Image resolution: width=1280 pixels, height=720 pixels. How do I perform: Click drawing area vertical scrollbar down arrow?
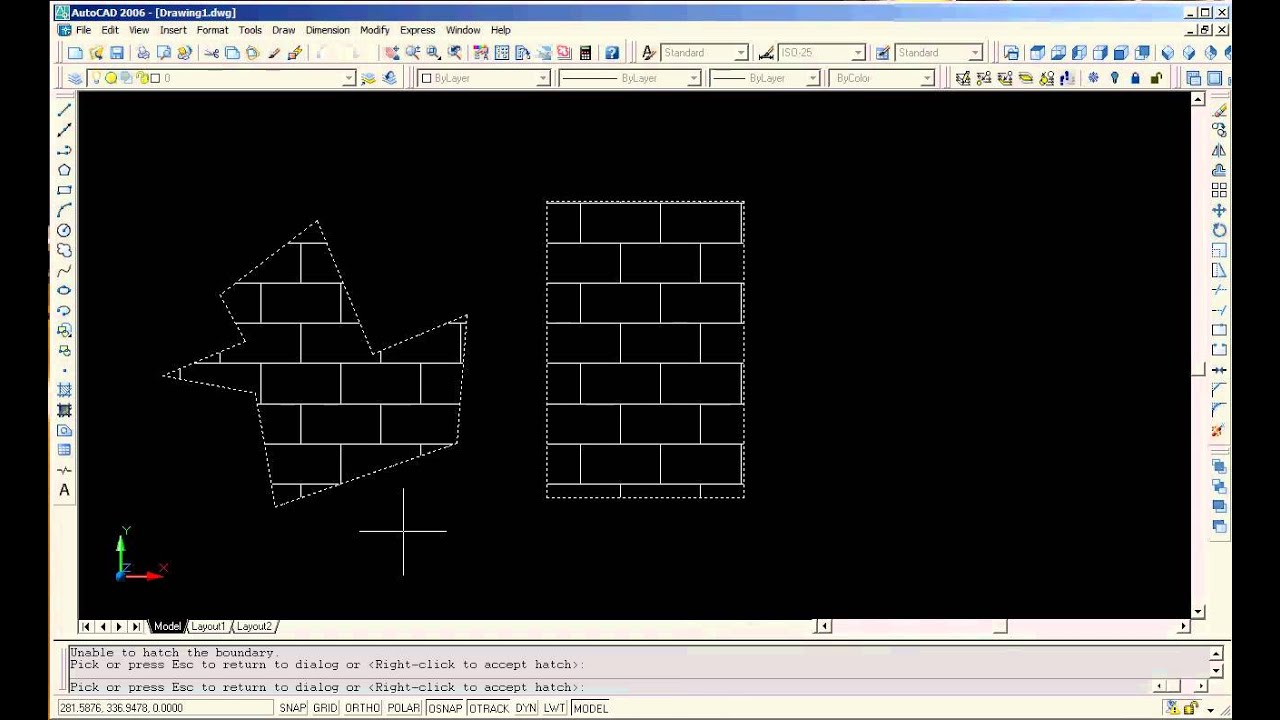click(x=1198, y=611)
